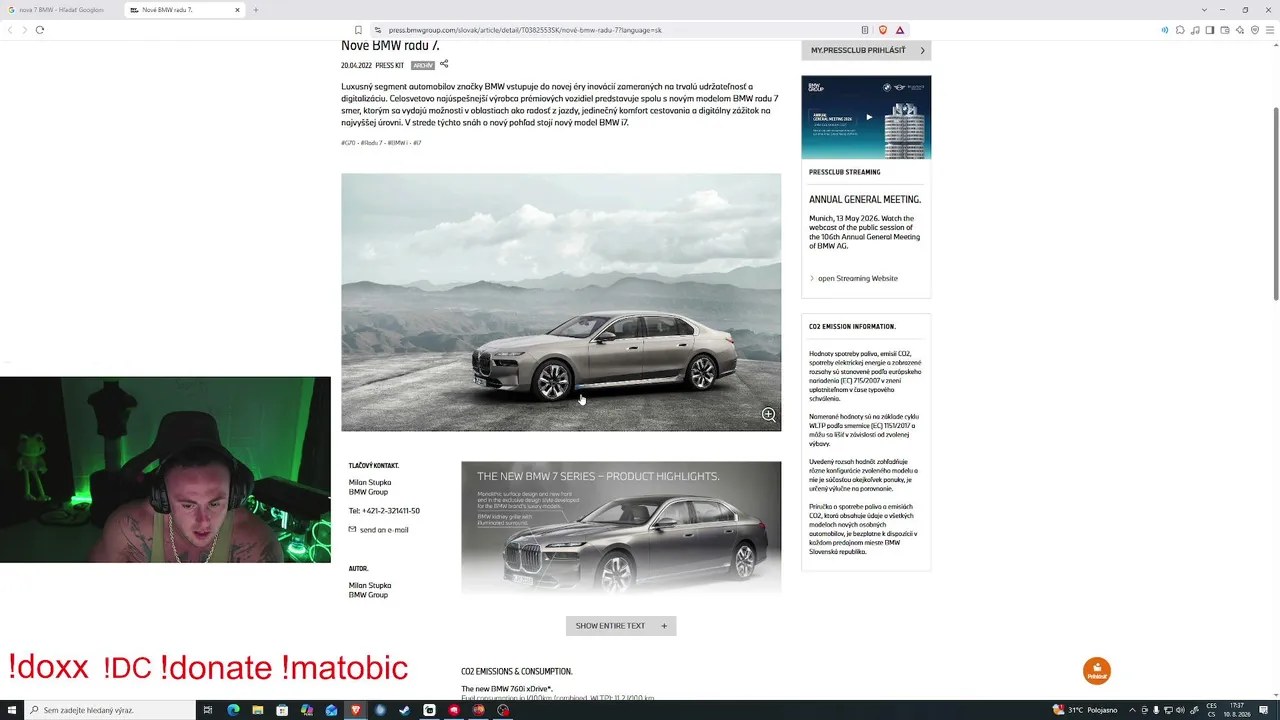Open the Windows Start menu
The height and width of the screenshot is (720, 1280).
tap(11, 710)
